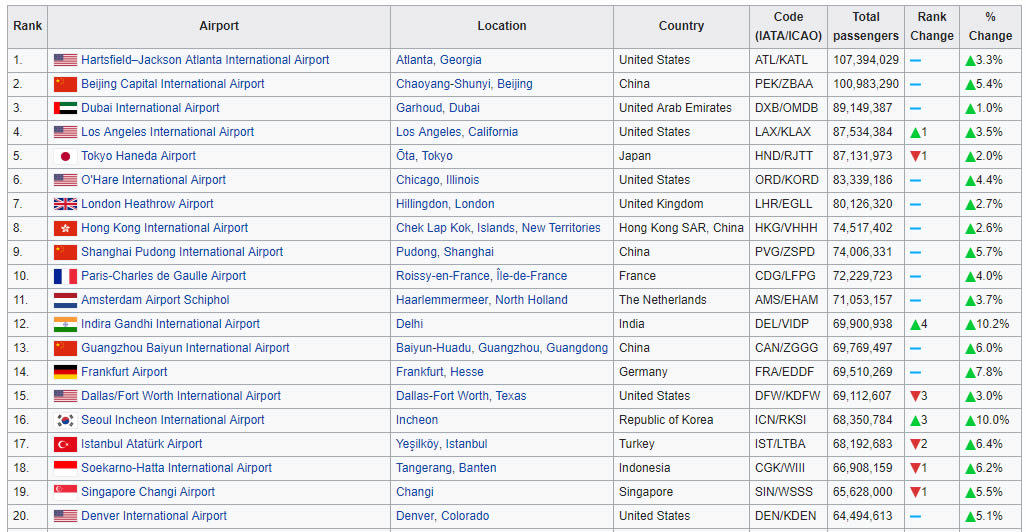Click the green up arrow in Delhi's rank change

pyautogui.click(x=915, y=324)
